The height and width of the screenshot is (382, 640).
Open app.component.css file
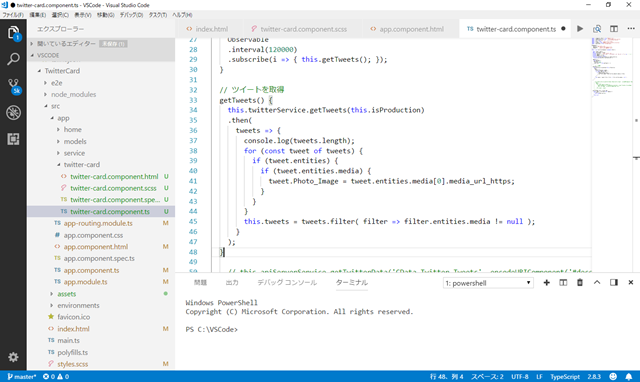point(101,235)
